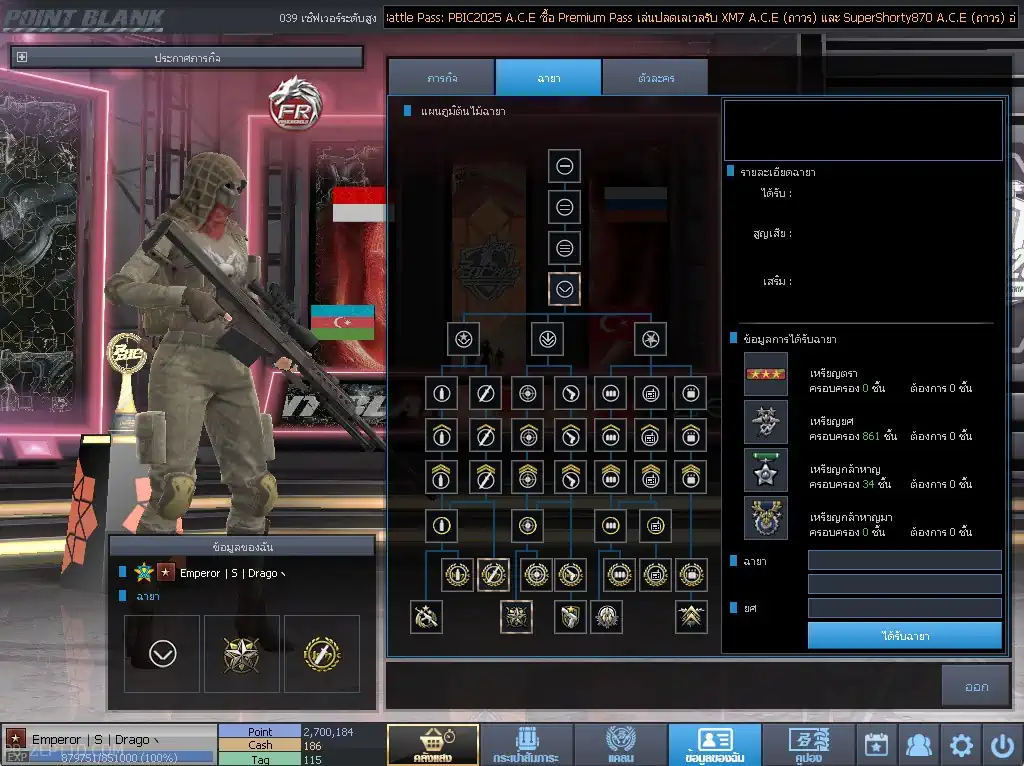This screenshot has height=766, width=1024.
Task: Click equipped chevron title slot in my info
Action: pos(162,653)
